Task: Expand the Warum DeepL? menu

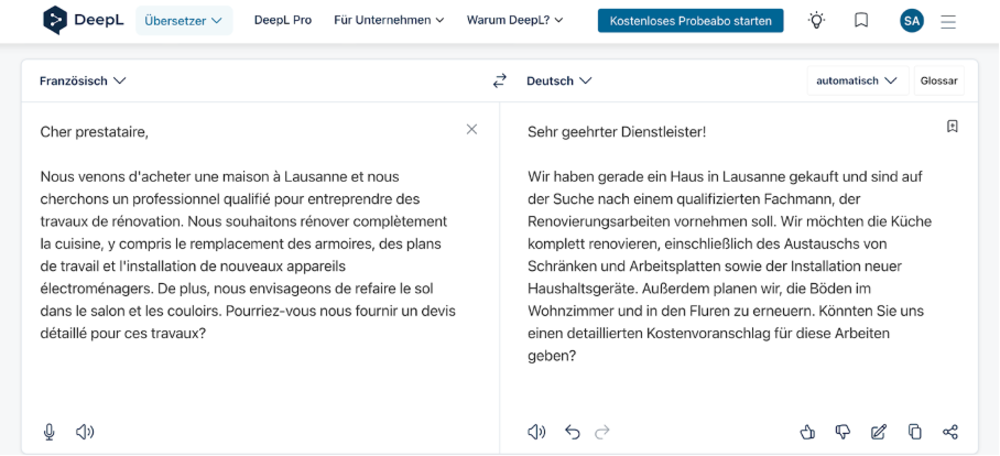Action: [515, 20]
